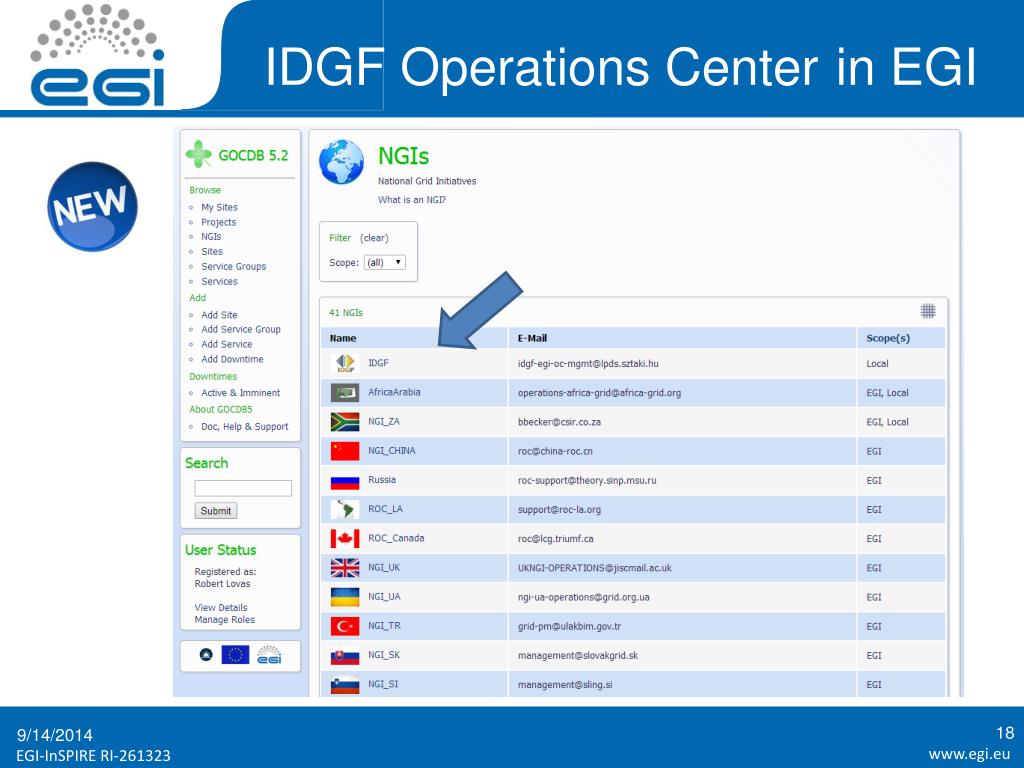1024x768 pixels.
Task: Open Service Groups in Browse menu
Action: click(x=234, y=266)
